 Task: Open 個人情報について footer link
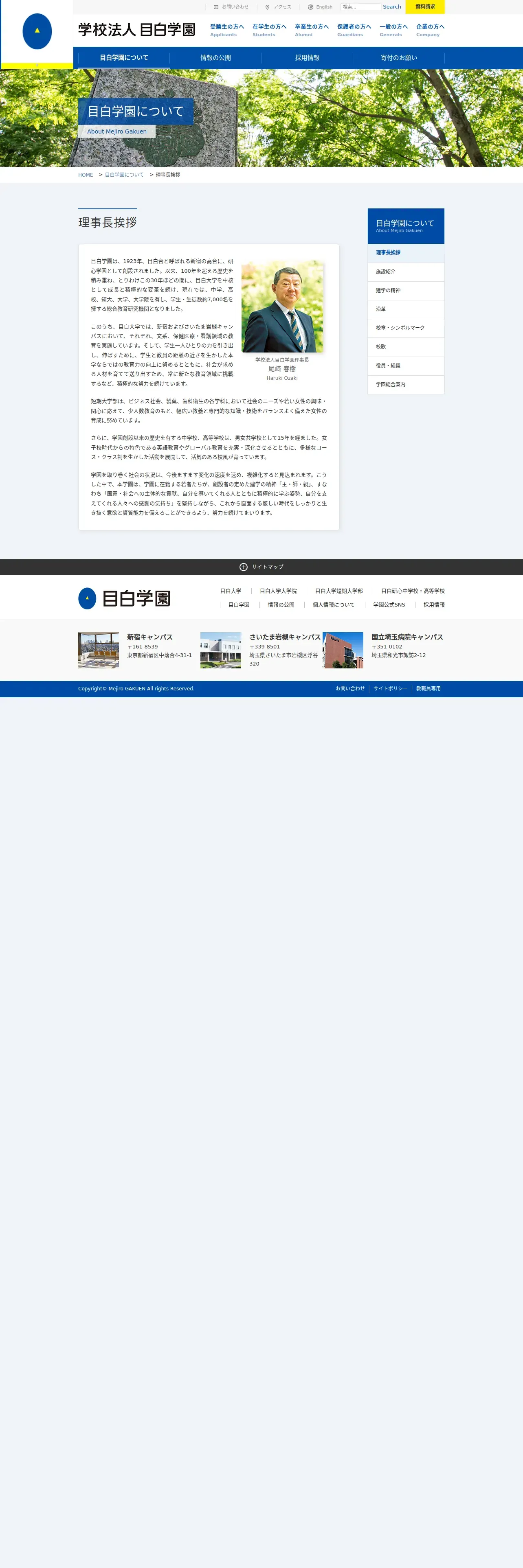pos(334,605)
